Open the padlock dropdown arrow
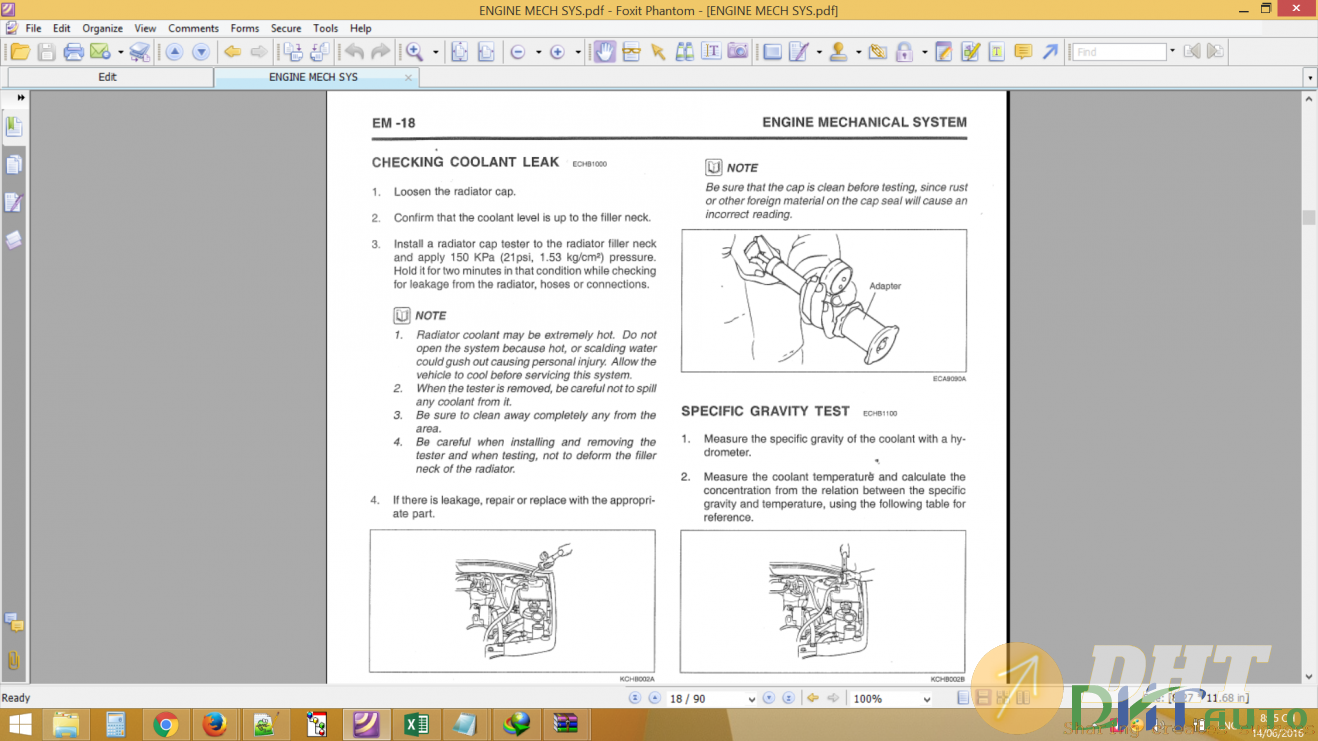1318x741 pixels. click(x=924, y=52)
